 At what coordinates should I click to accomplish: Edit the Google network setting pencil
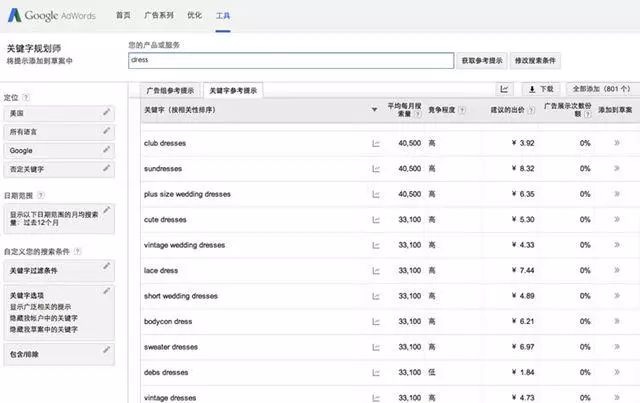(x=106, y=149)
